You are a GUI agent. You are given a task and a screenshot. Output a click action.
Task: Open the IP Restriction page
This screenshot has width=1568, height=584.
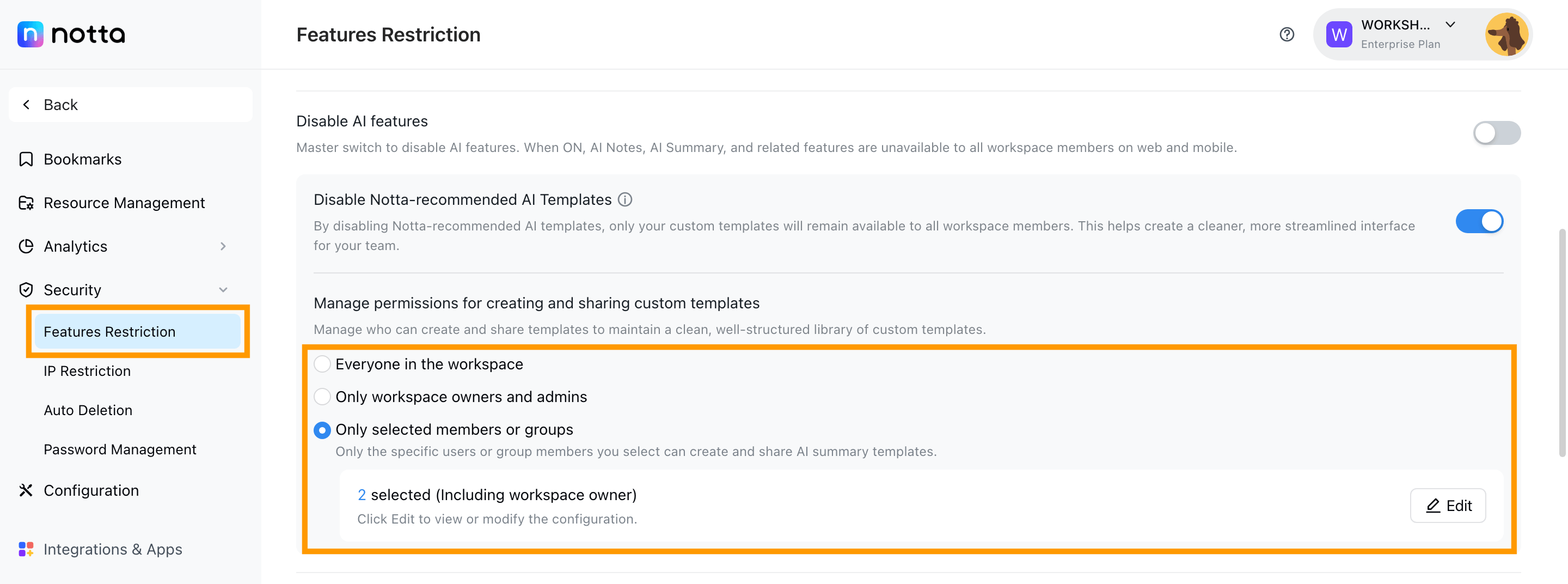coord(87,371)
